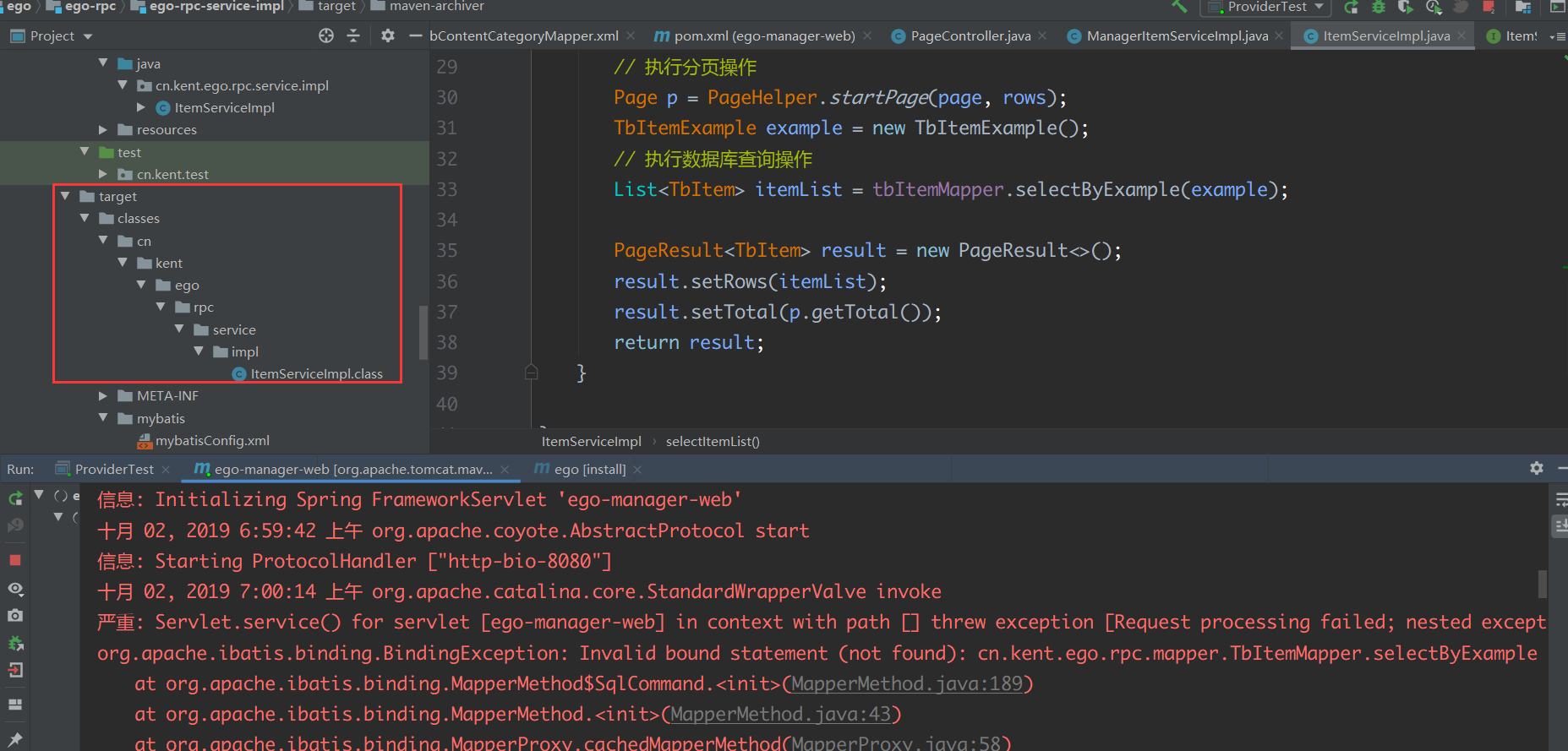This screenshot has width=1568, height=751.
Task: Collapse the first Run tree node
Action: pos(39,495)
